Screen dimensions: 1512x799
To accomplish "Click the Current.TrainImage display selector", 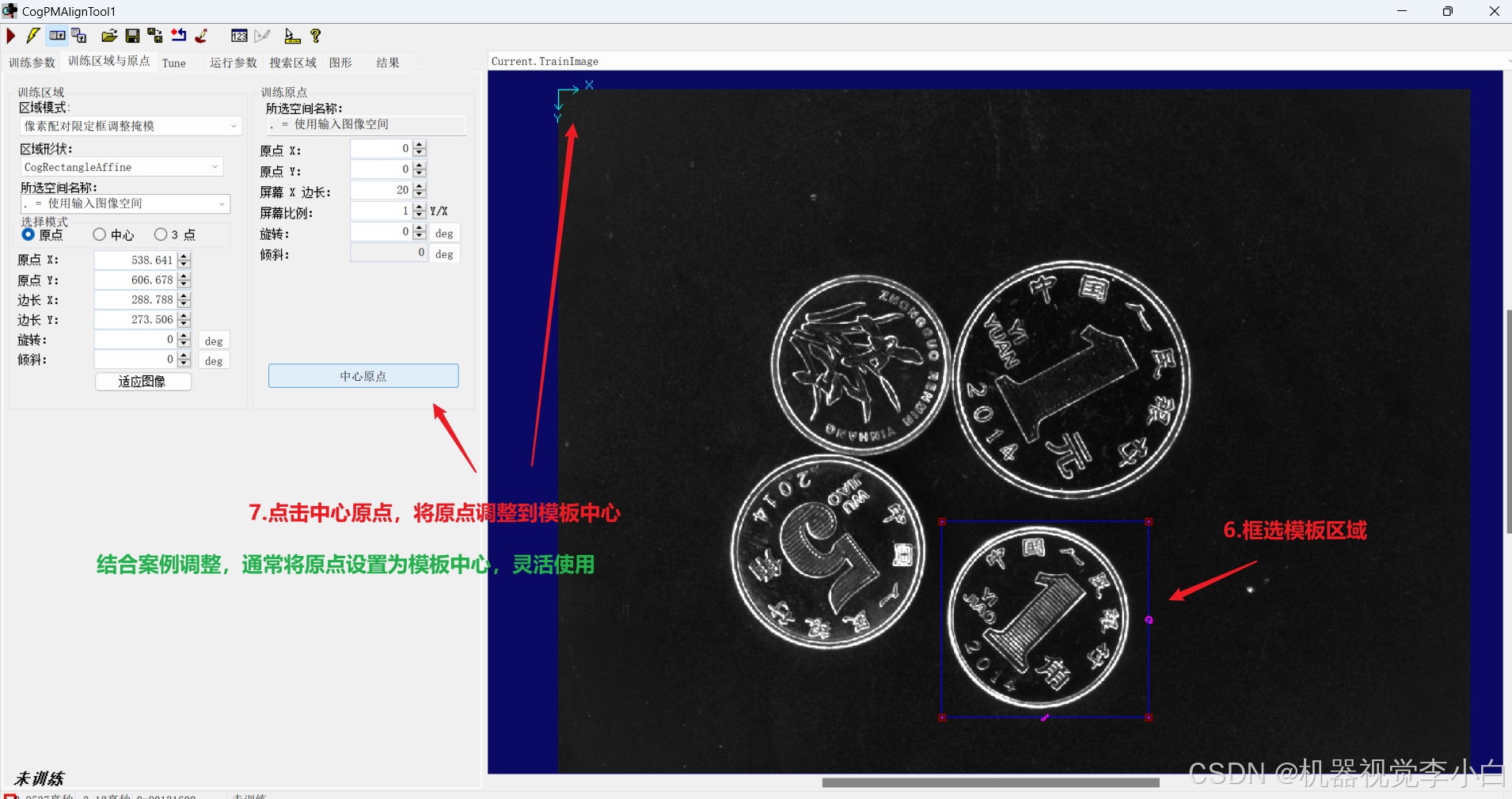I will [999, 61].
